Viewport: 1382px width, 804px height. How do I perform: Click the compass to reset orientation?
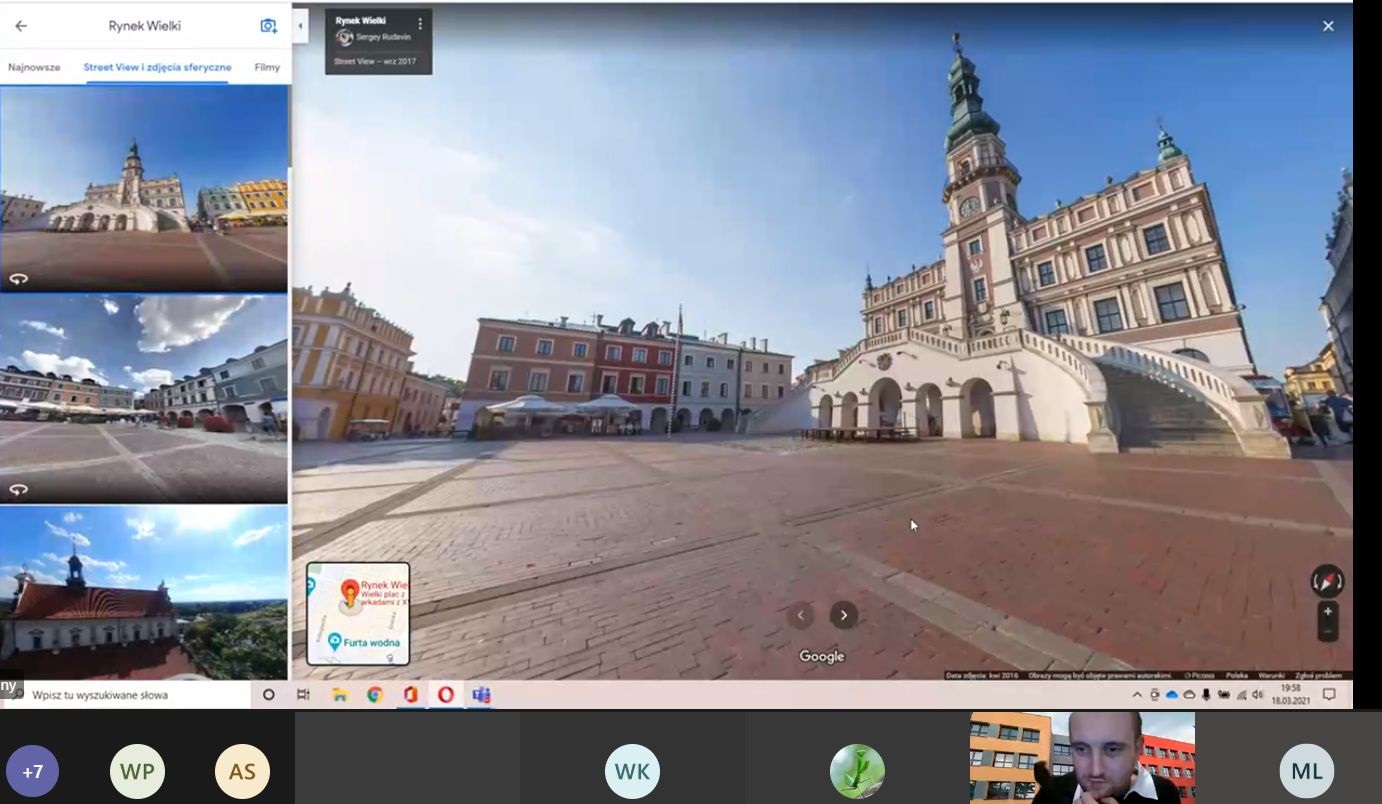(x=1327, y=581)
